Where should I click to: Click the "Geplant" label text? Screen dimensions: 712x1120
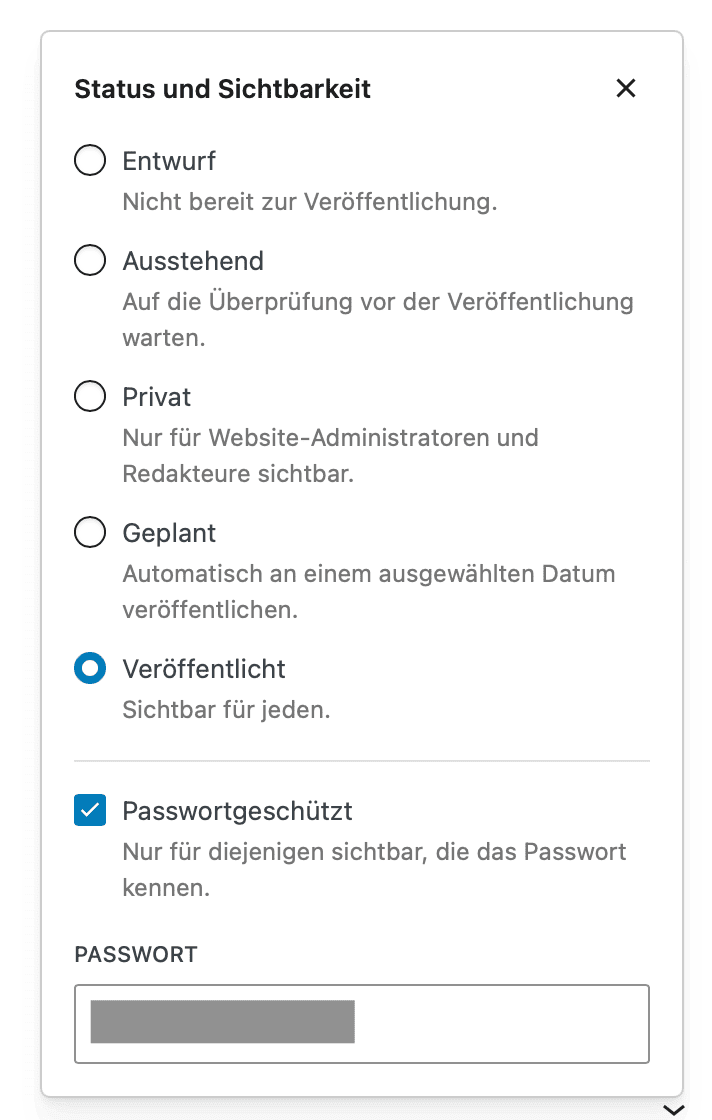[169, 533]
